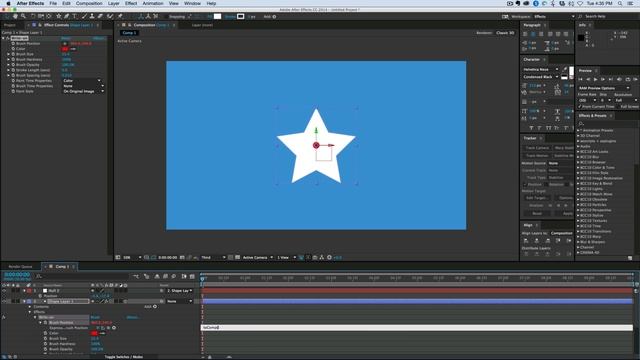Image resolution: width=640 pixels, height=360 pixels.
Task: Switch to the Project panel tab
Action: coord(10,25)
